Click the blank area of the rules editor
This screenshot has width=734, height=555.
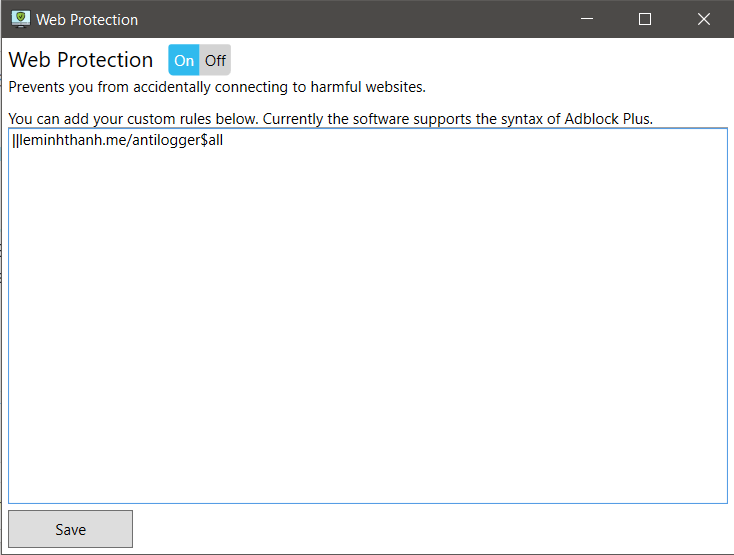367,330
